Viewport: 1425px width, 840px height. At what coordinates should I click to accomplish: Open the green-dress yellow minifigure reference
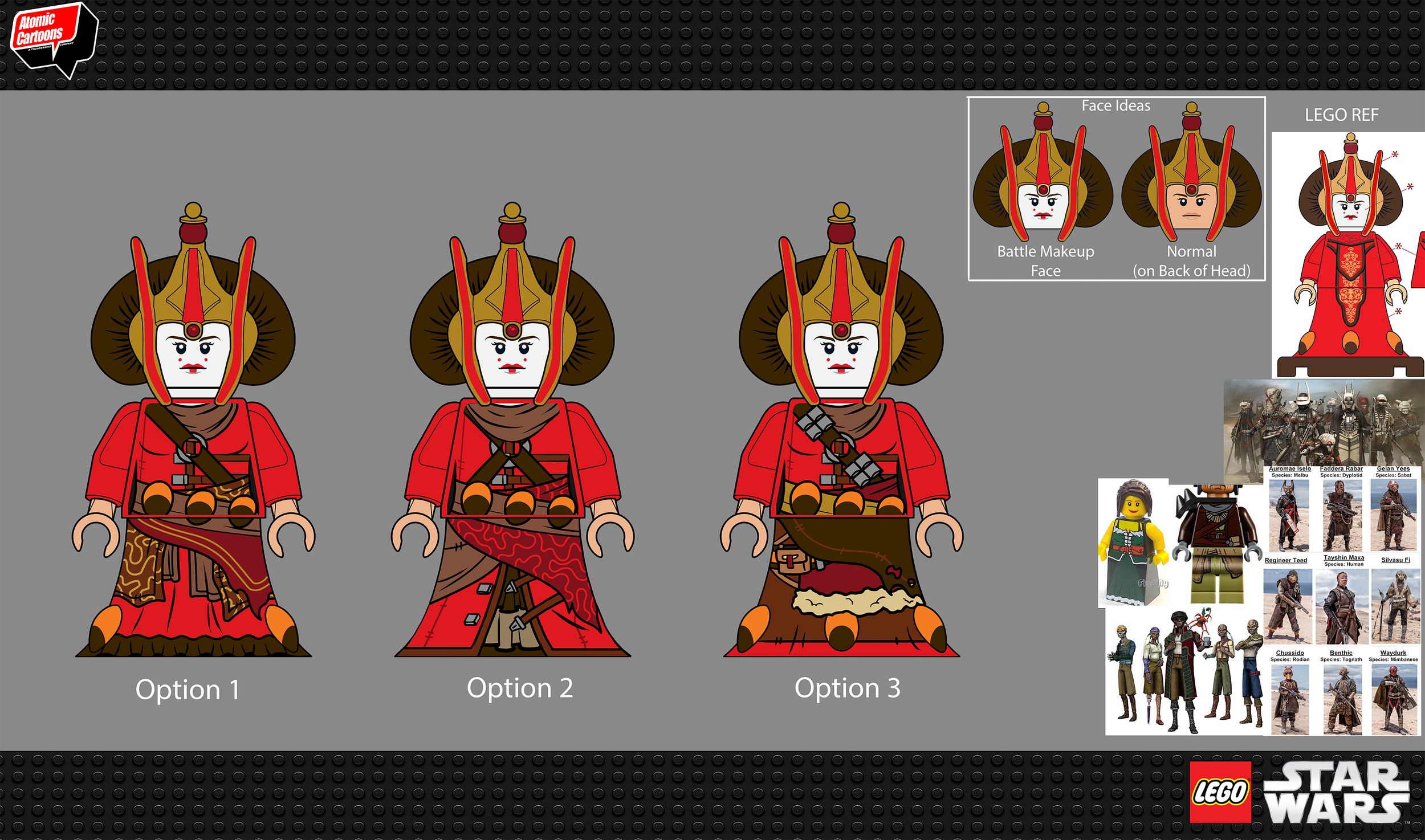click(1133, 544)
